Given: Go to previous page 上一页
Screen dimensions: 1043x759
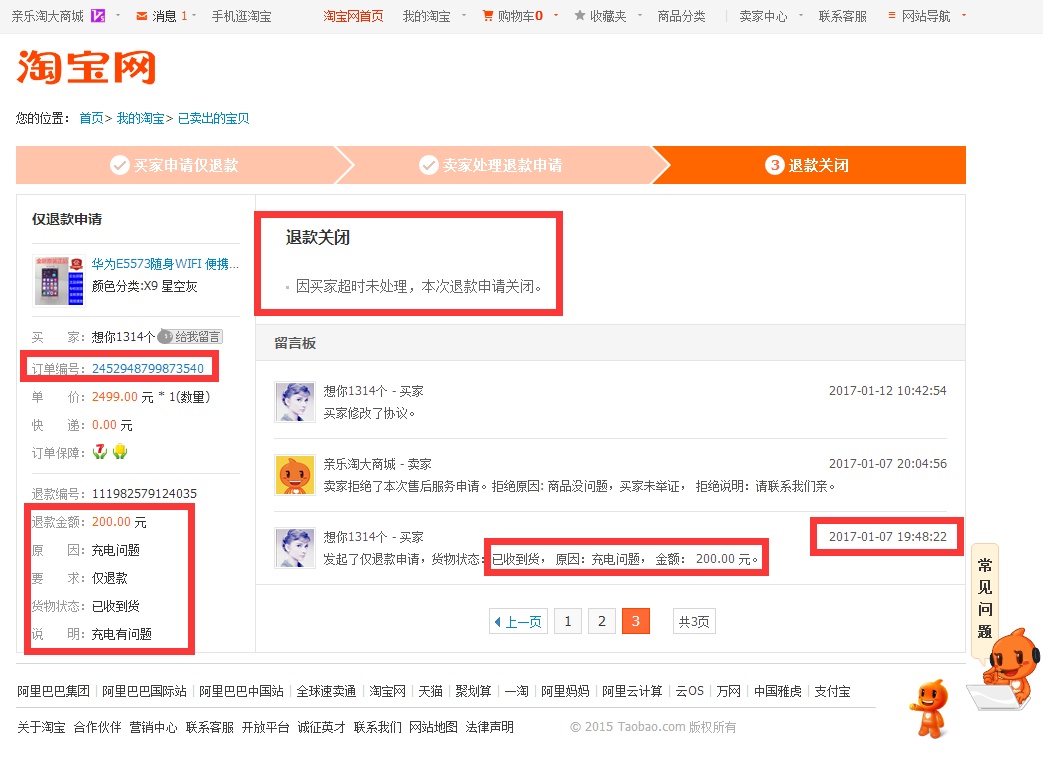Looking at the screenshot, I should tap(518, 621).
